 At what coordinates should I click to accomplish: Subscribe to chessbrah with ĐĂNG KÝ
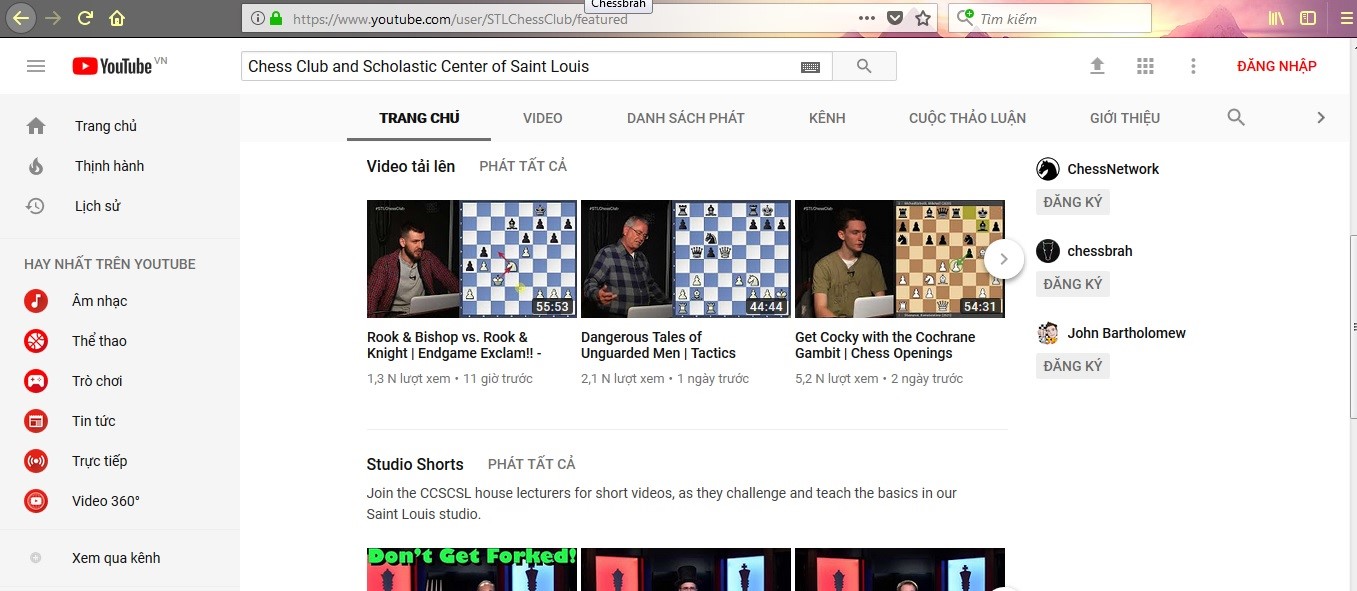[1073, 284]
